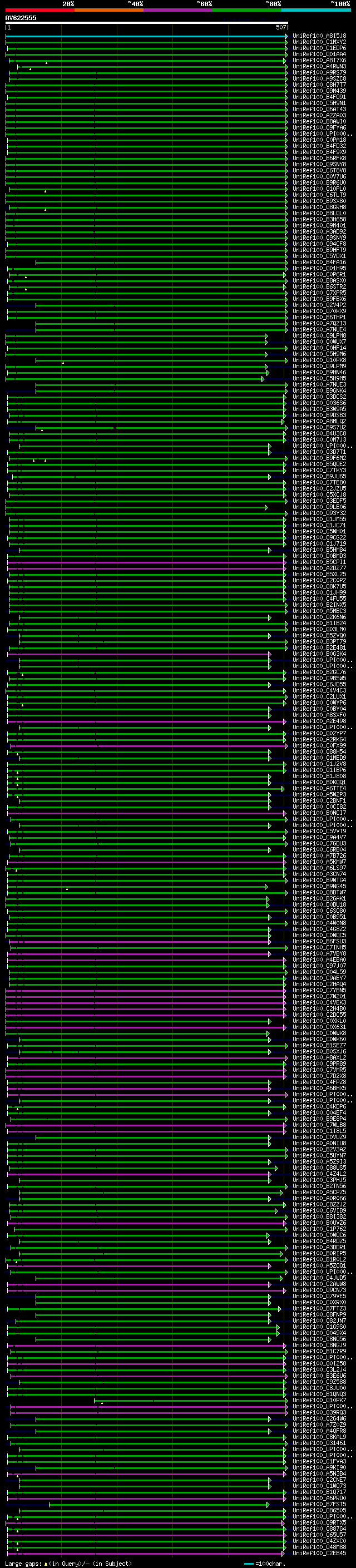
Task: Open hit UniRef100_Q01AA4
Action: [319, 54]
